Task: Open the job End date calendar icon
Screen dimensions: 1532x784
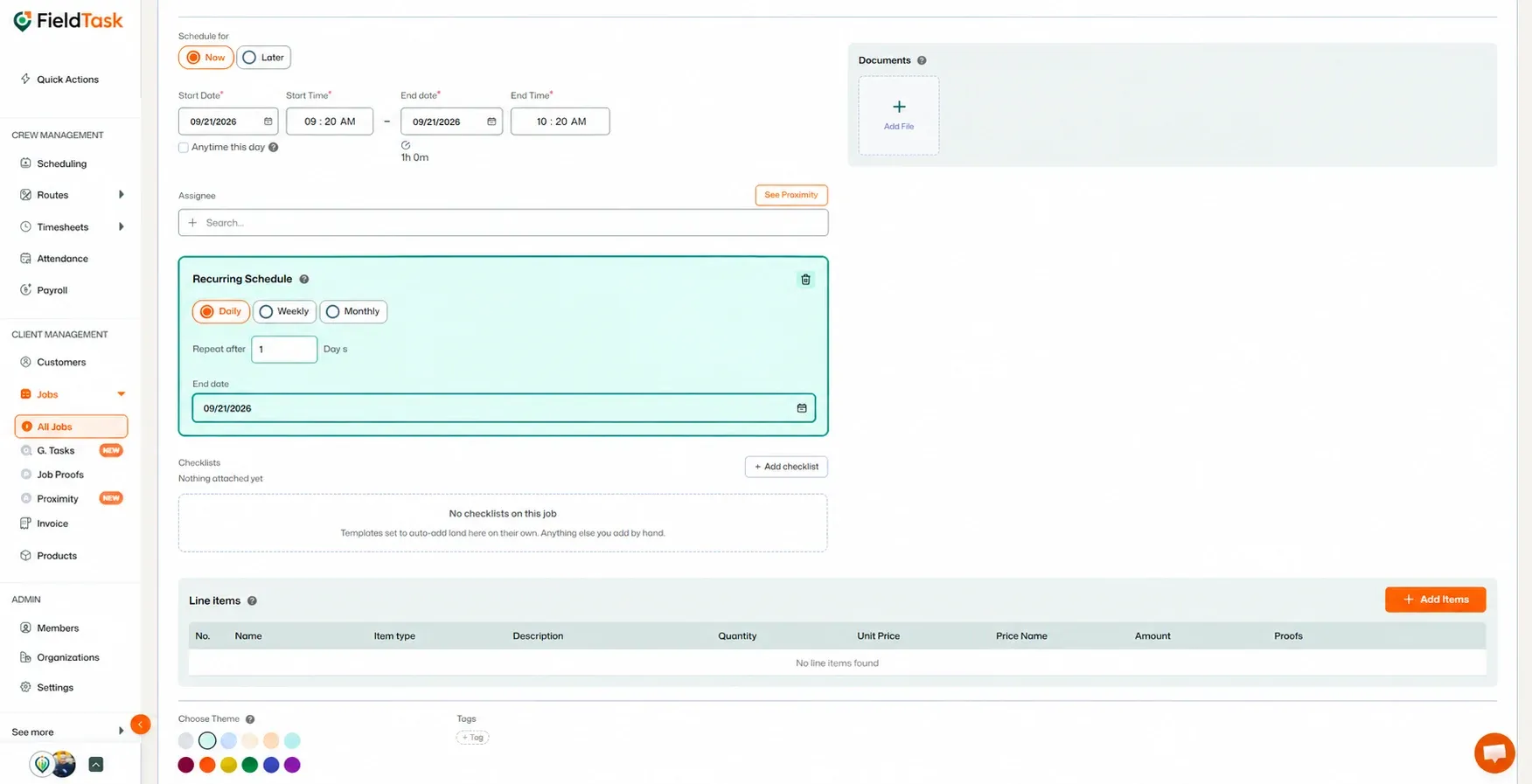Action: (x=491, y=121)
